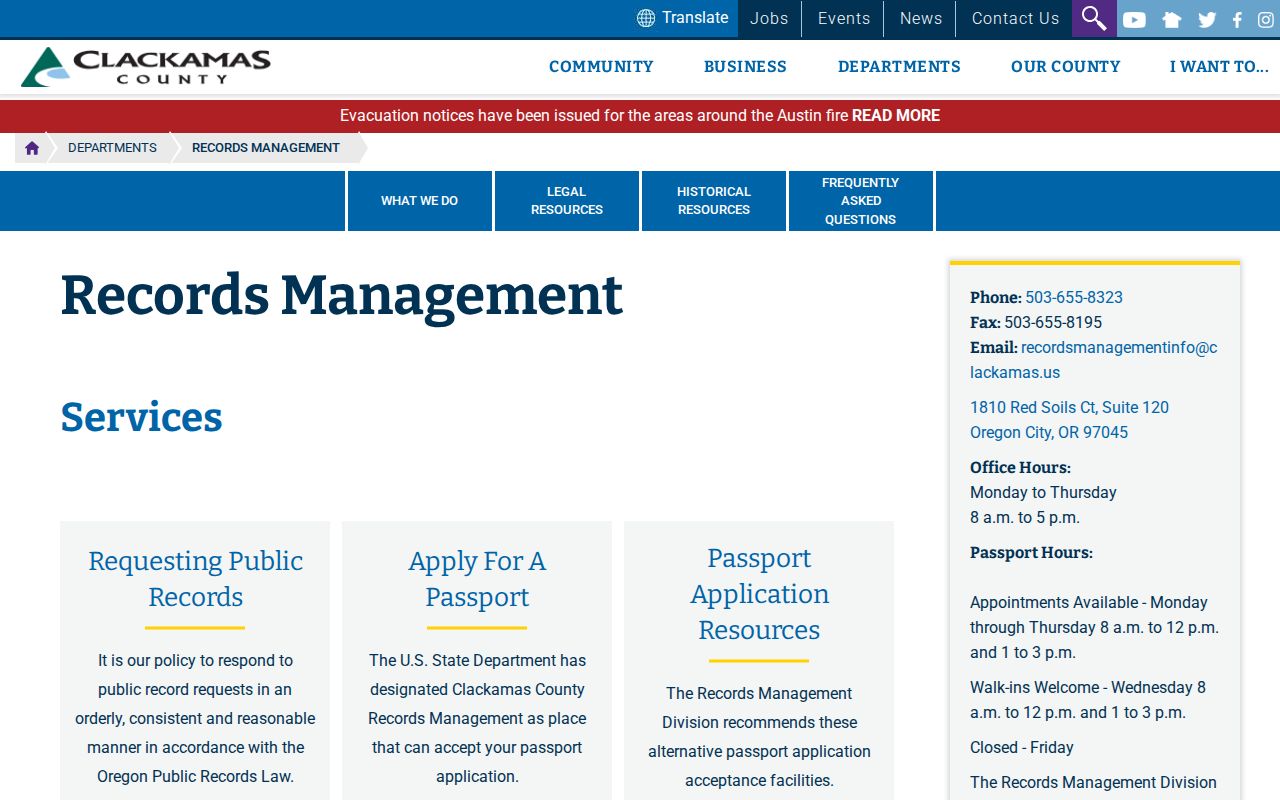This screenshot has width=1280, height=800.
Task: Open the News link
Action: point(921,18)
